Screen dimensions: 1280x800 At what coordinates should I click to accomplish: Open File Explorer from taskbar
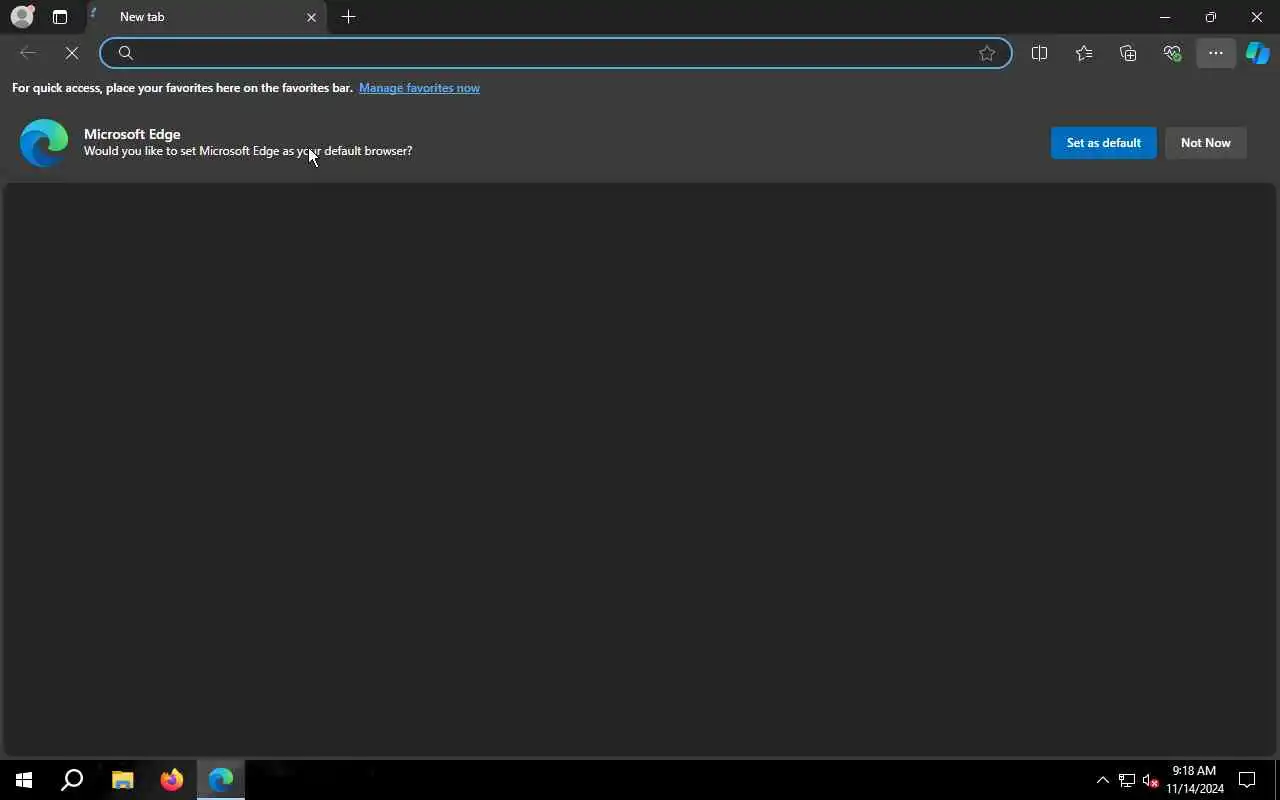click(122, 780)
